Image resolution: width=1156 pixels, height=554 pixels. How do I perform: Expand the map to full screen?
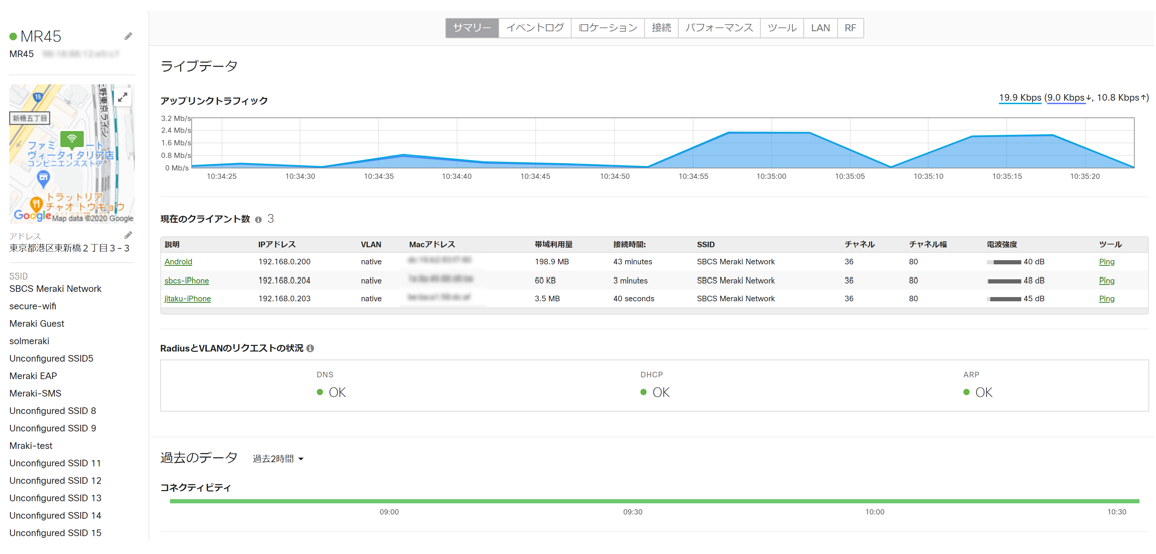[x=123, y=97]
